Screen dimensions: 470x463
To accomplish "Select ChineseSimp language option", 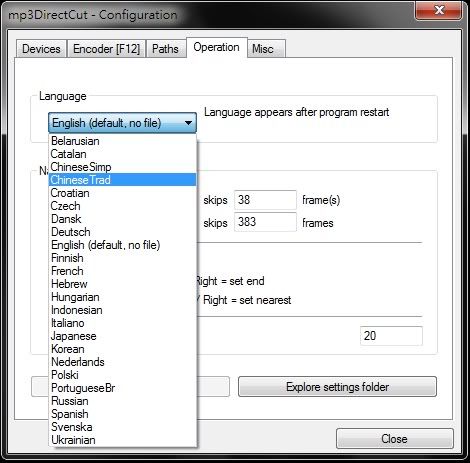I will [122, 167].
